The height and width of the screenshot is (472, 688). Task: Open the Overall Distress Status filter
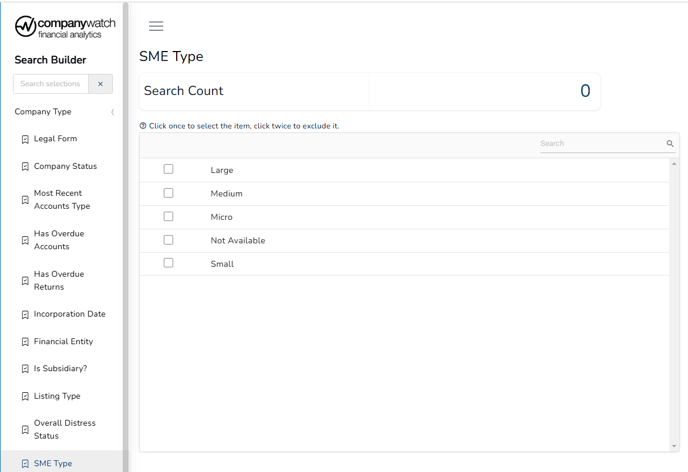point(64,429)
